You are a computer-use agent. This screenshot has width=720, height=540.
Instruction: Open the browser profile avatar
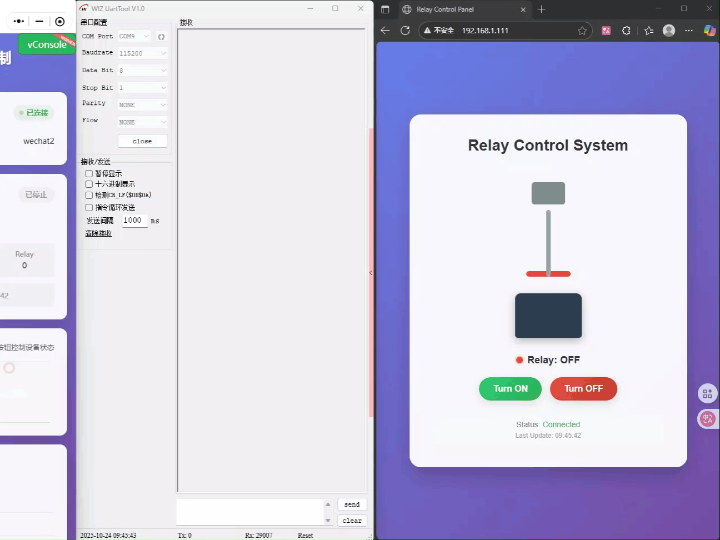click(669, 31)
